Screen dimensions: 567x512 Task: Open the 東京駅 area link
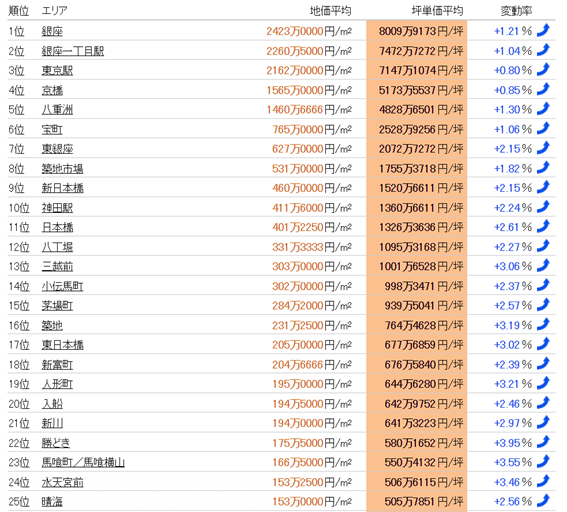[x=57, y=71]
